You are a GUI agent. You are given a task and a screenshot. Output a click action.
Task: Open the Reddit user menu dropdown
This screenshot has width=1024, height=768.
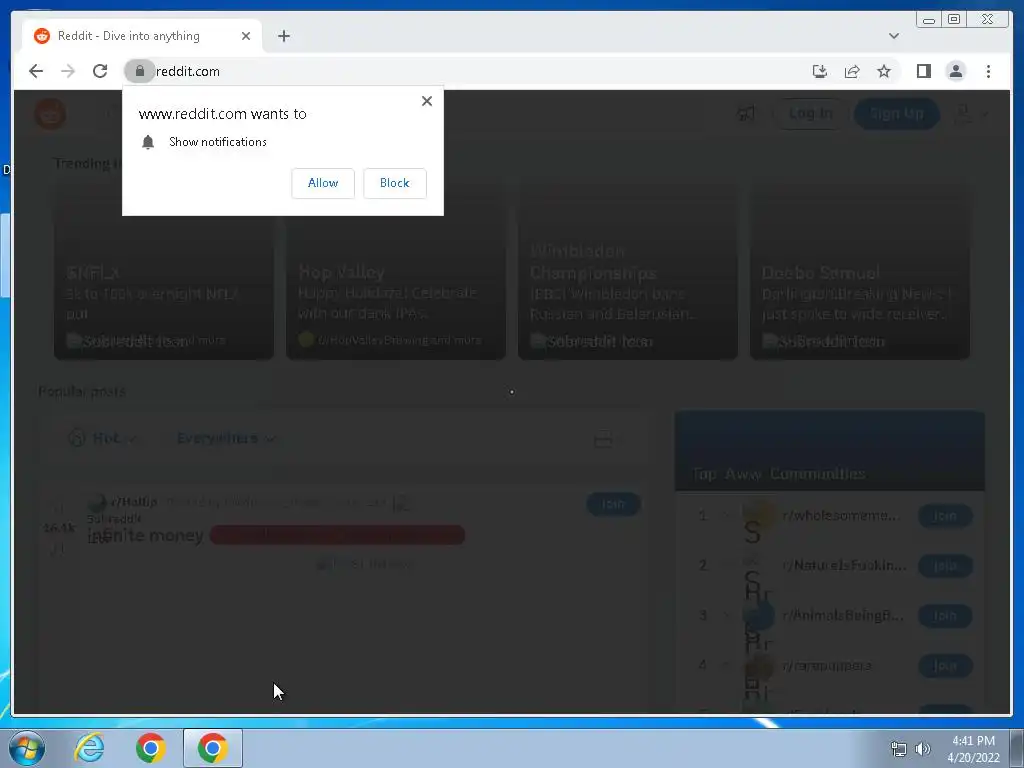tap(972, 114)
